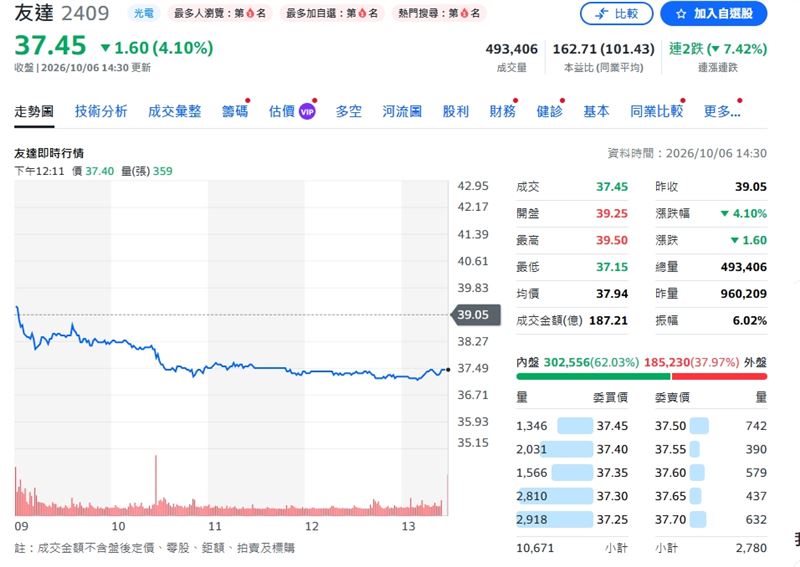Image resolution: width=800 pixels, height=567 pixels.
Task: Click the 493,406 volume value at top
Action: tap(512, 50)
